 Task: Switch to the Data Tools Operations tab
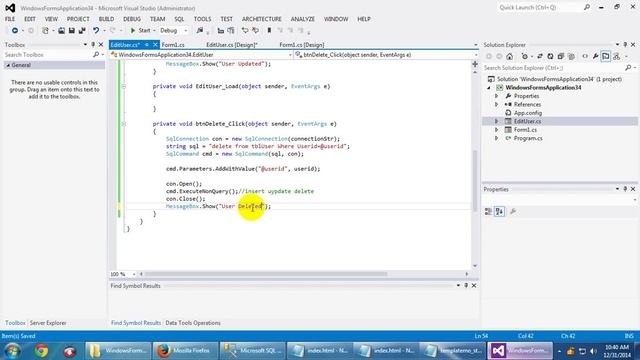(193, 323)
